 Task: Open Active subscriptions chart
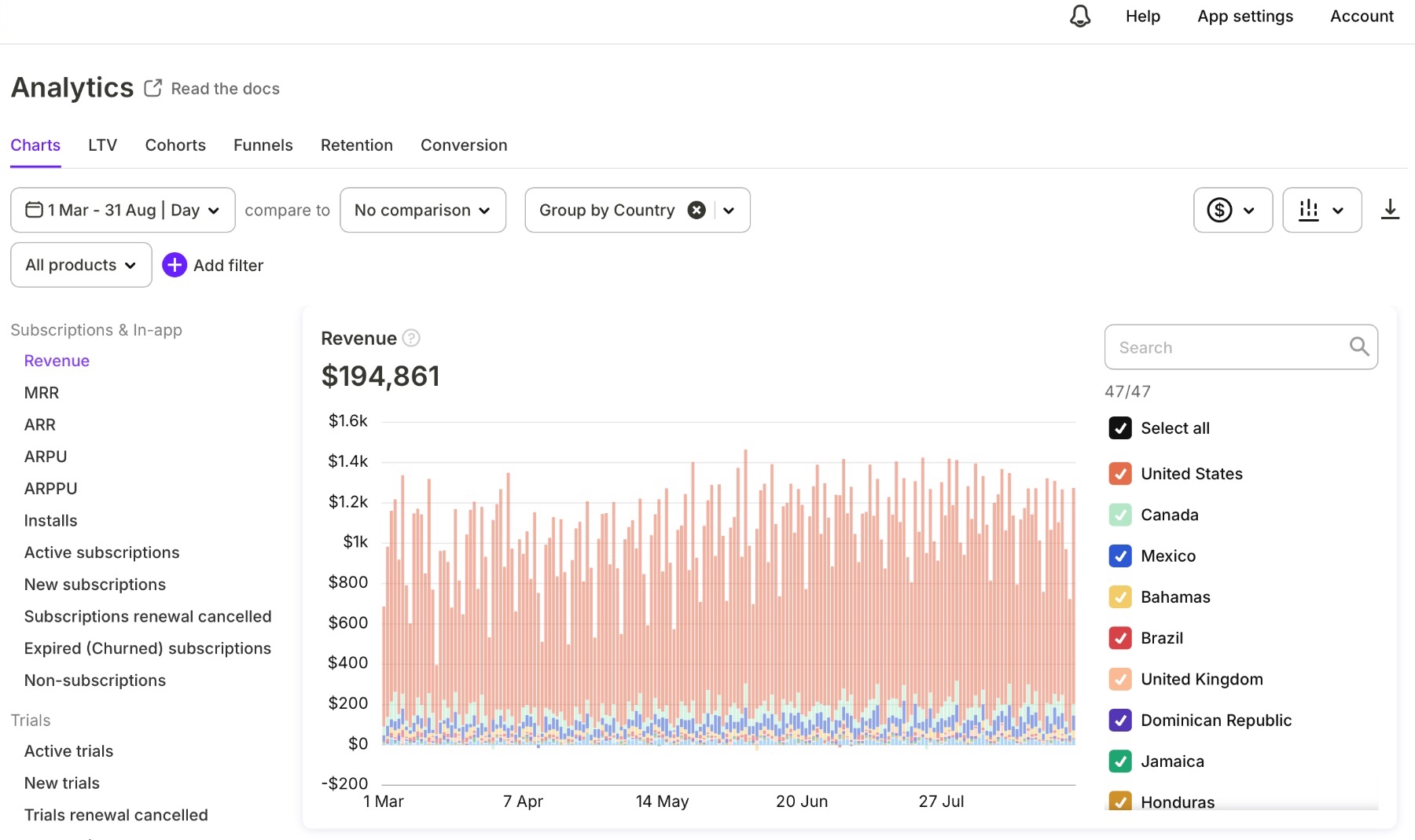click(x=102, y=552)
